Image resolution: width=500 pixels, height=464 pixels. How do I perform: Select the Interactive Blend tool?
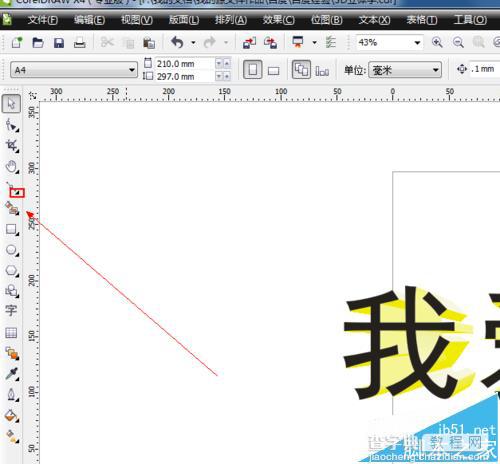tap(12, 353)
